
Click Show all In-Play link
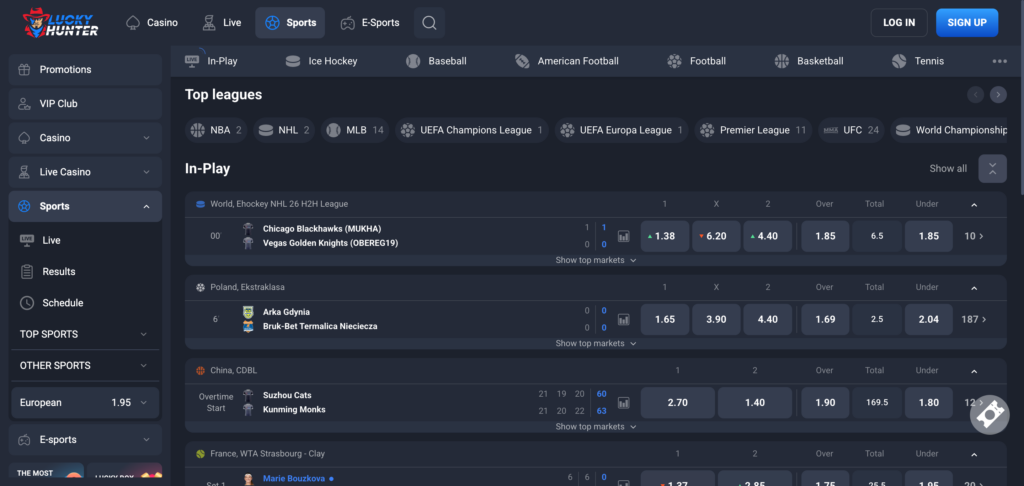coord(948,169)
